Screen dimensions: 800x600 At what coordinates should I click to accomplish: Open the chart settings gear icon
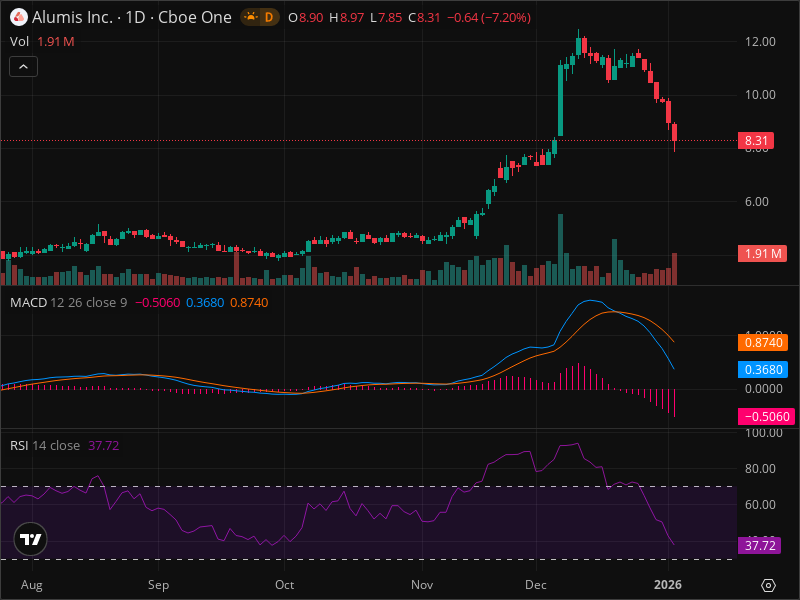[768, 585]
